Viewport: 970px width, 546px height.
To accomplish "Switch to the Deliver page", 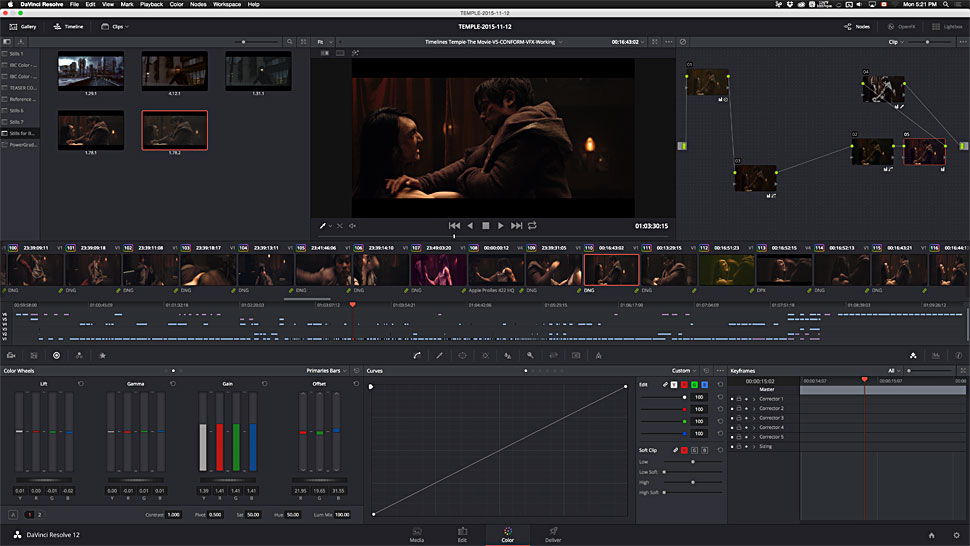I will point(553,535).
